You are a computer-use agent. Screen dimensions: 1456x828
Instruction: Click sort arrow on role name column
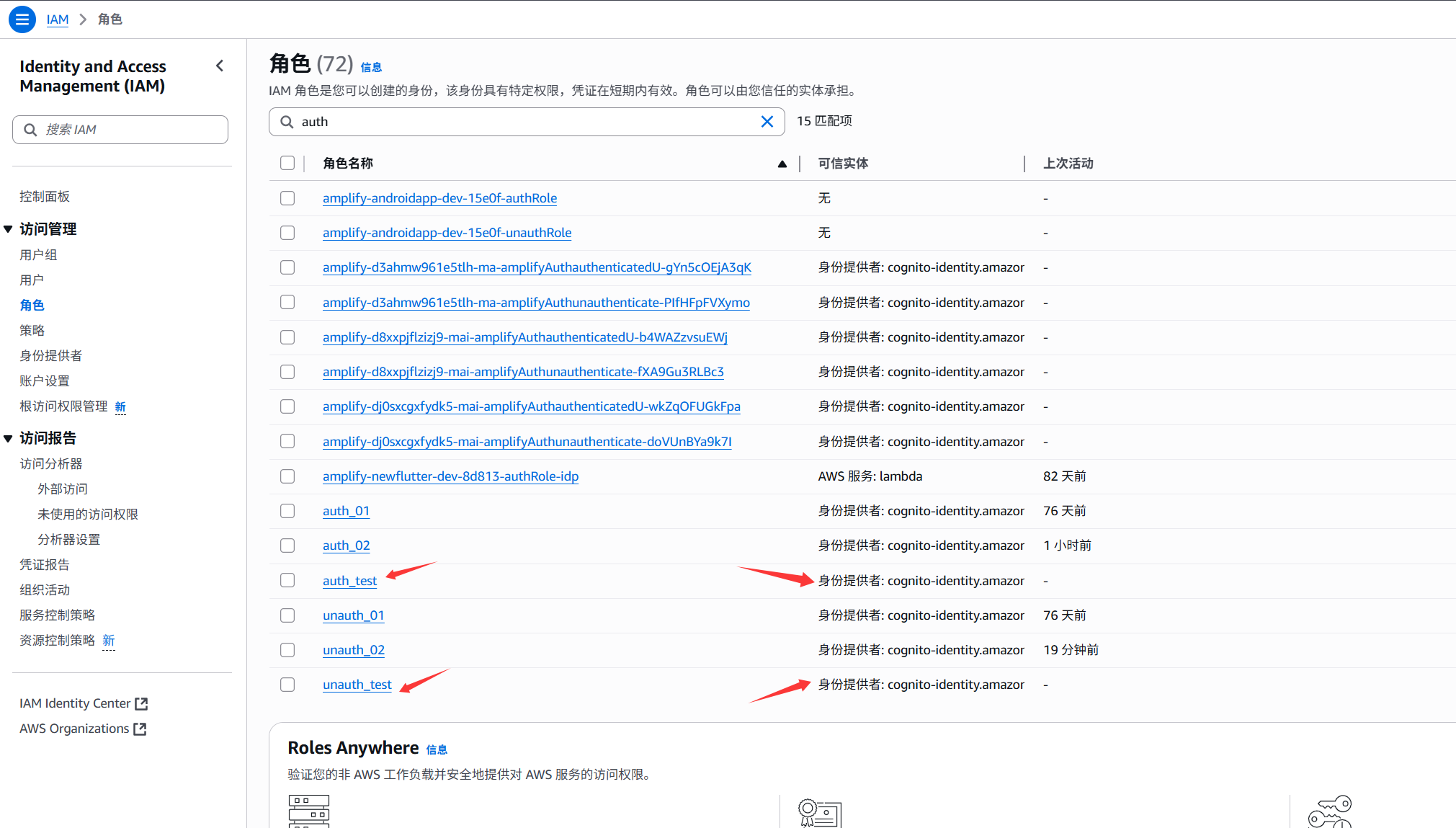point(782,164)
